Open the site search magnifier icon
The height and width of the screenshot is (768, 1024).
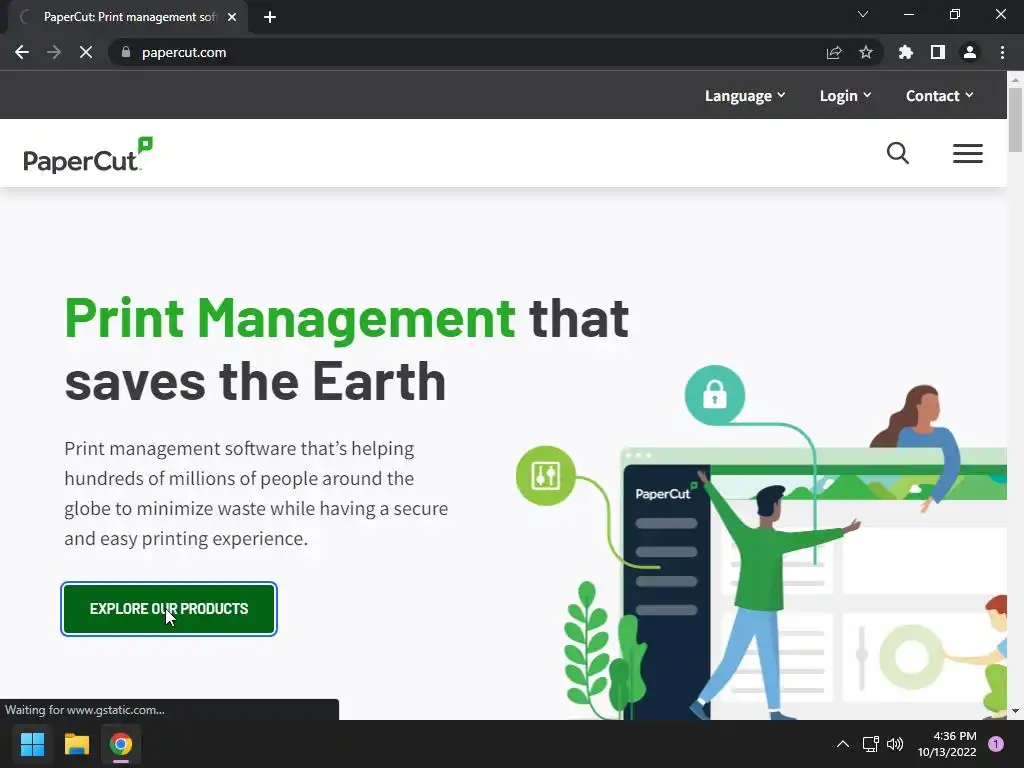pyautogui.click(x=898, y=153)
